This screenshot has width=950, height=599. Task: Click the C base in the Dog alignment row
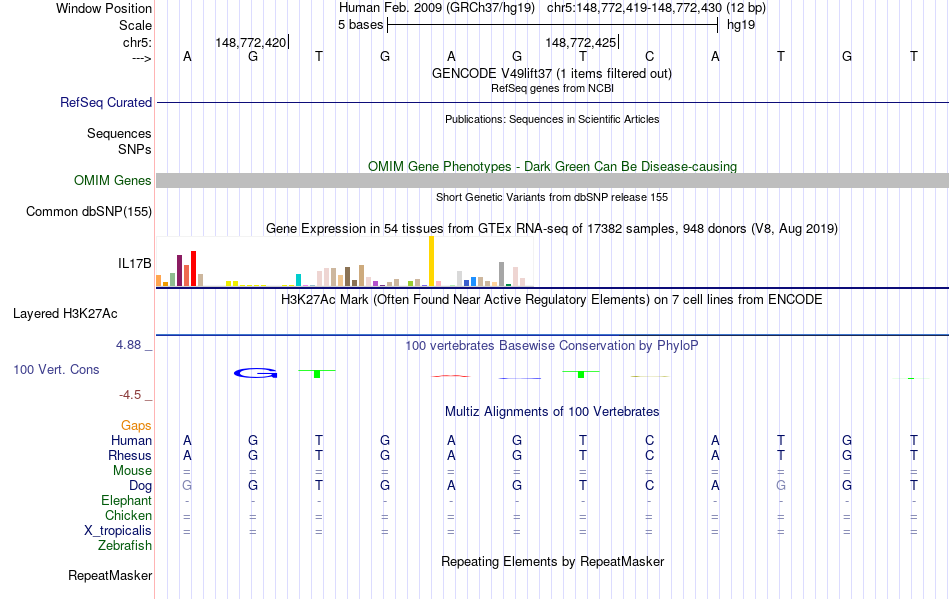[649, 486]
